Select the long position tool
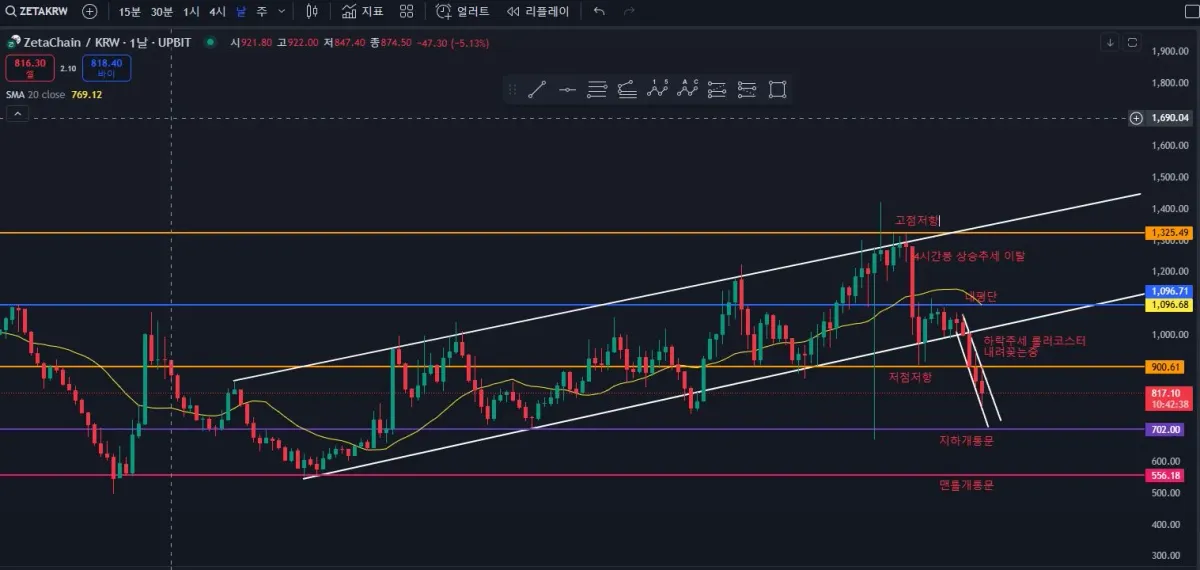The image size is (1200, 570). pos(717,90)
